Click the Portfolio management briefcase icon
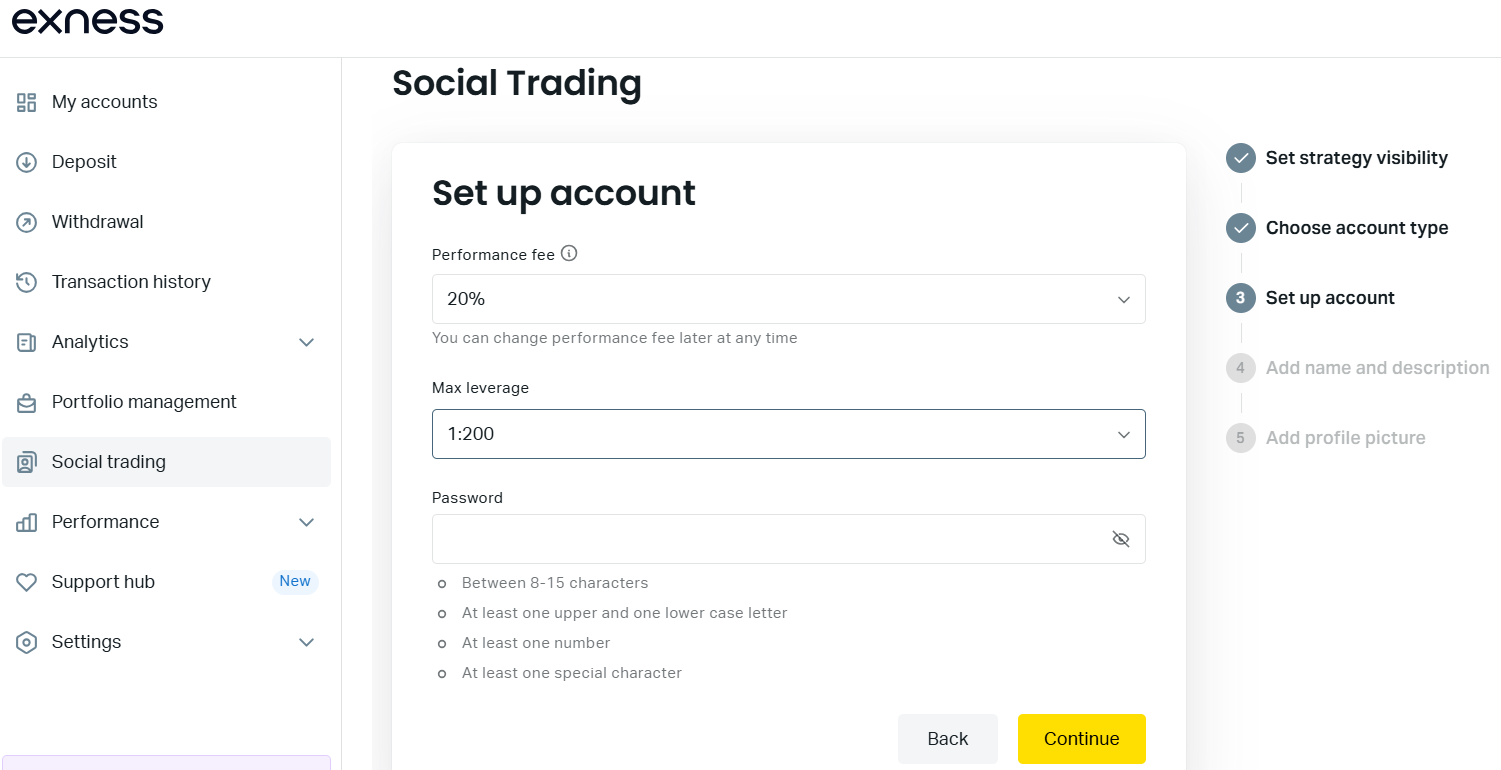The height and width of the screenshot is (770, 1501). click(27, 402)
